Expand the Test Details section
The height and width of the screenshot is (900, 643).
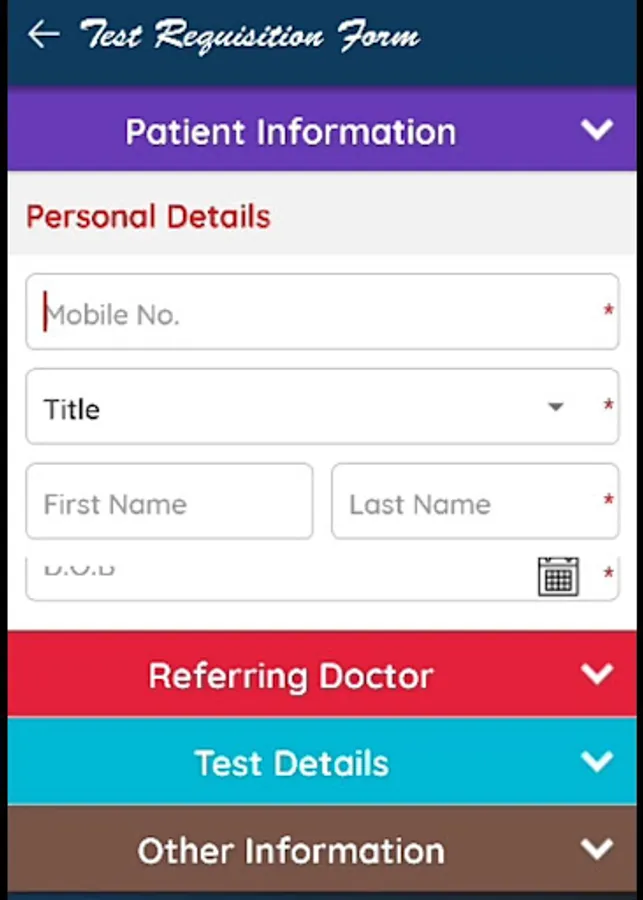290,763
